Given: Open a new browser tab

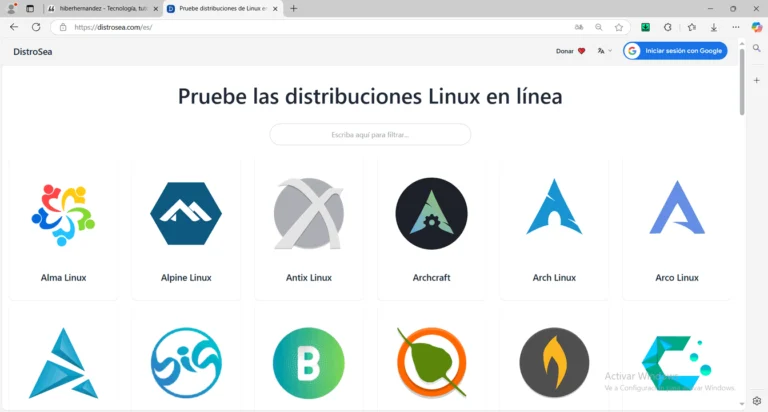Looking at the screenshot, I should (293, 8).
